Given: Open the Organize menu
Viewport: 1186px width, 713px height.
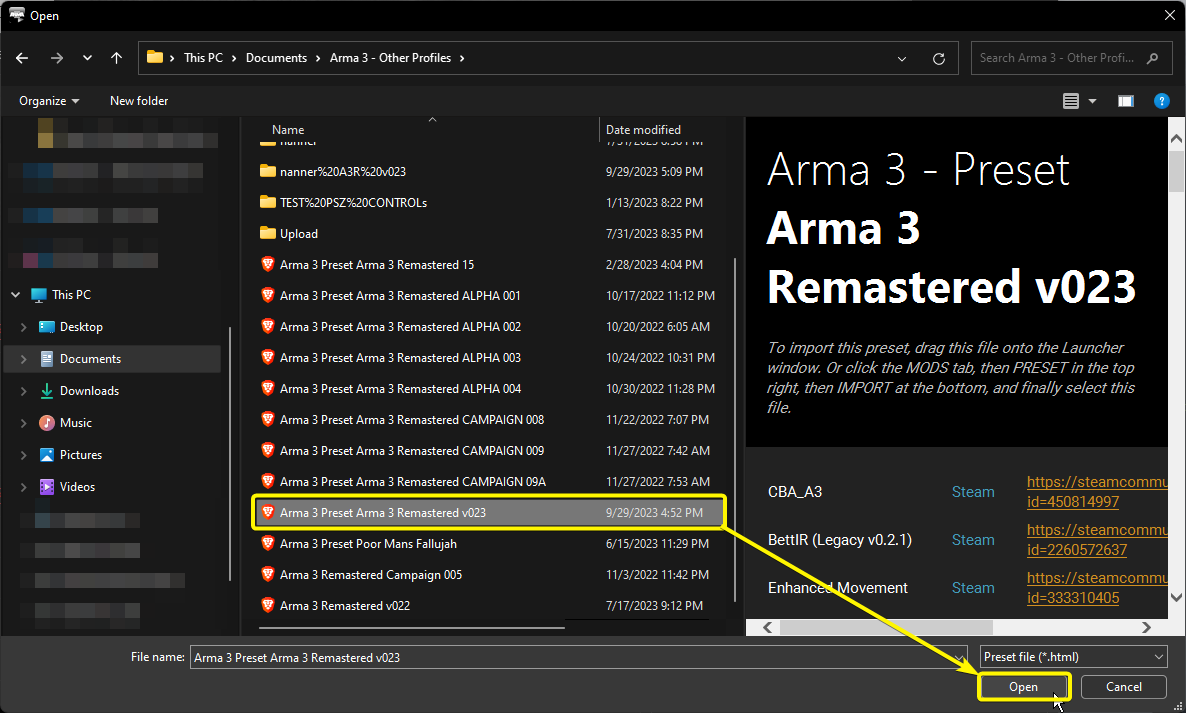Looking at the screenshot, I should [x=49, y=101].
